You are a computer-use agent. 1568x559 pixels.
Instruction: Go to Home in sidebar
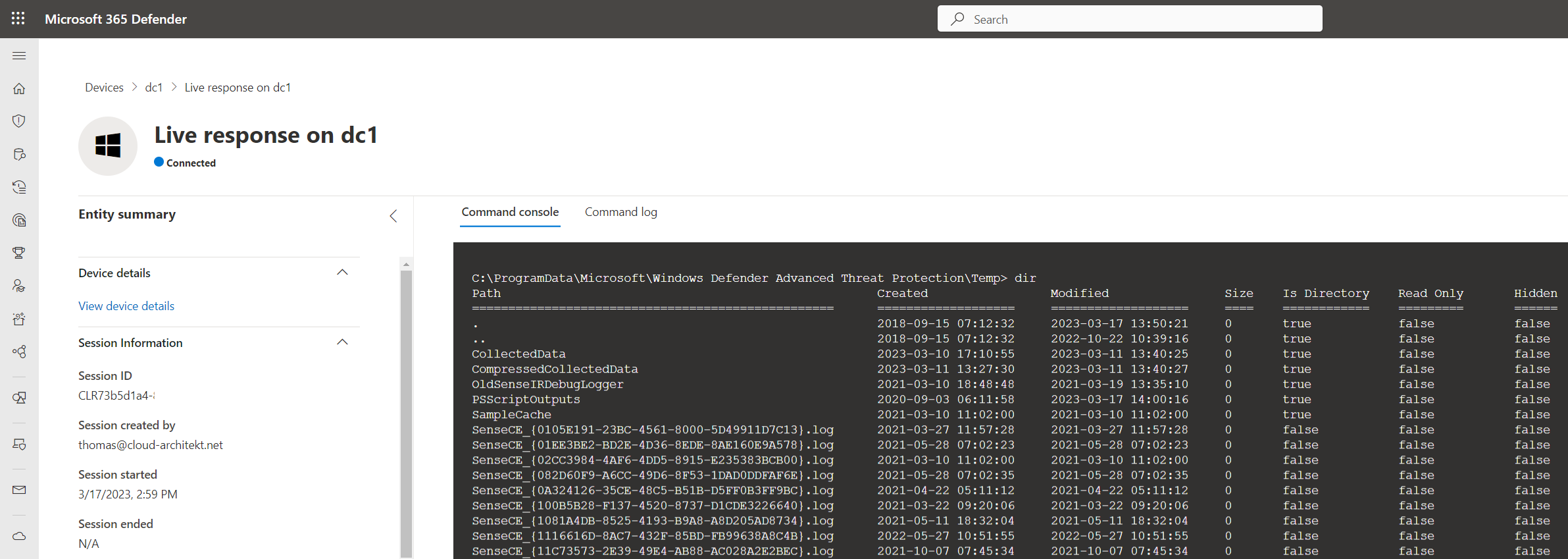coord(19,88)
